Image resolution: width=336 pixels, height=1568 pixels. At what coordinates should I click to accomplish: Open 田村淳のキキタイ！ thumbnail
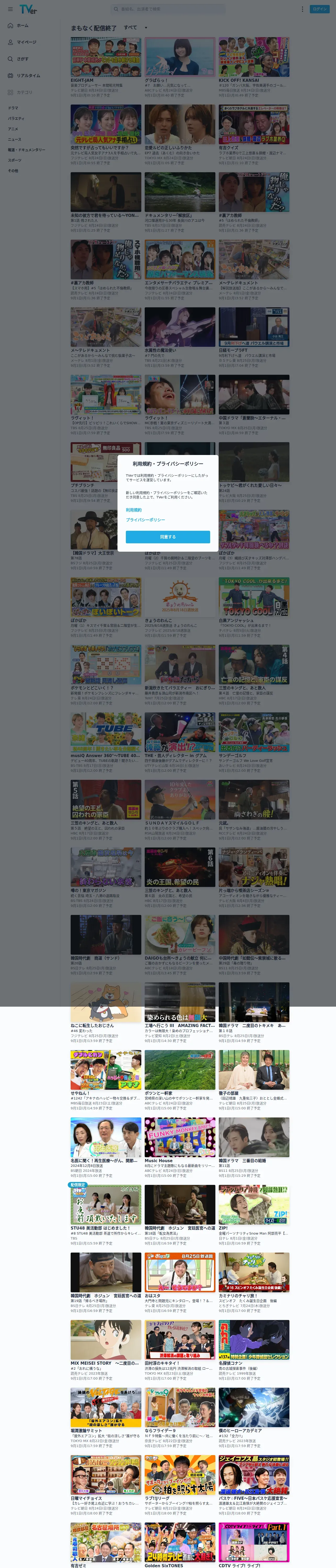coord(180,1340)
